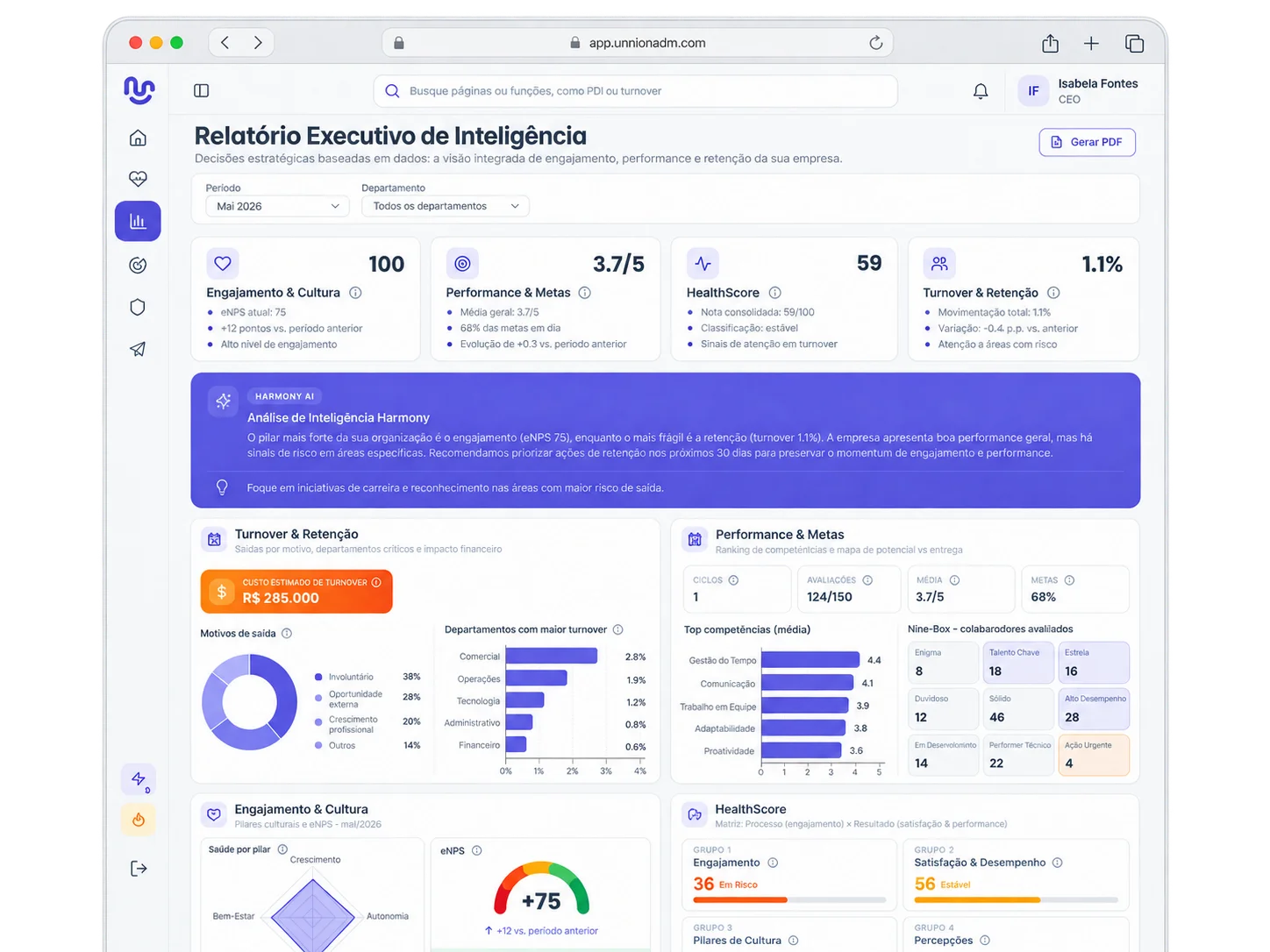Select the Talento Chave nine-box cell
Viewport: 1270px width, 952px height.
(x=1017, y=663)
